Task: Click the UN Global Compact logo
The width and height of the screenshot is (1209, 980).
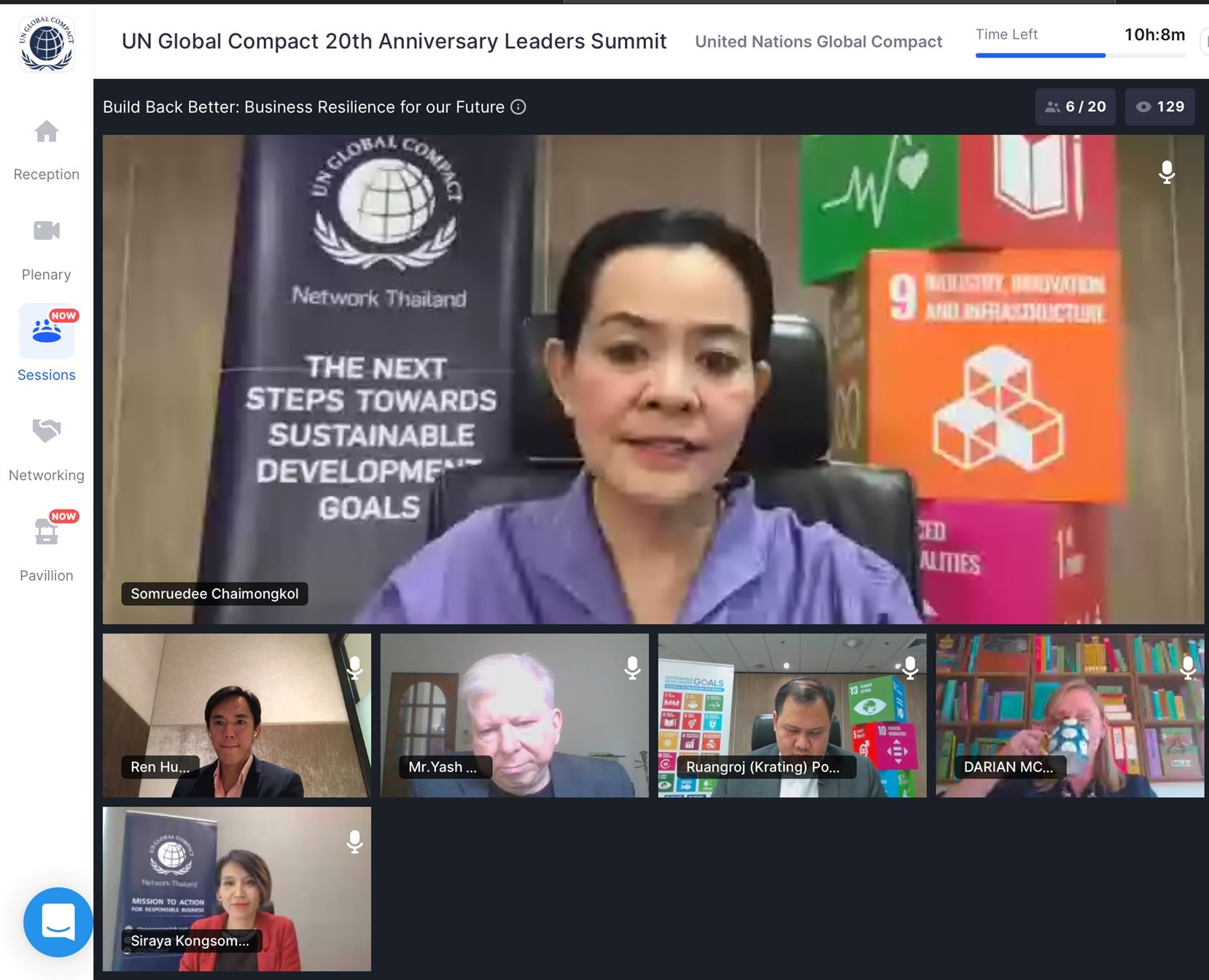Action: 47,44
